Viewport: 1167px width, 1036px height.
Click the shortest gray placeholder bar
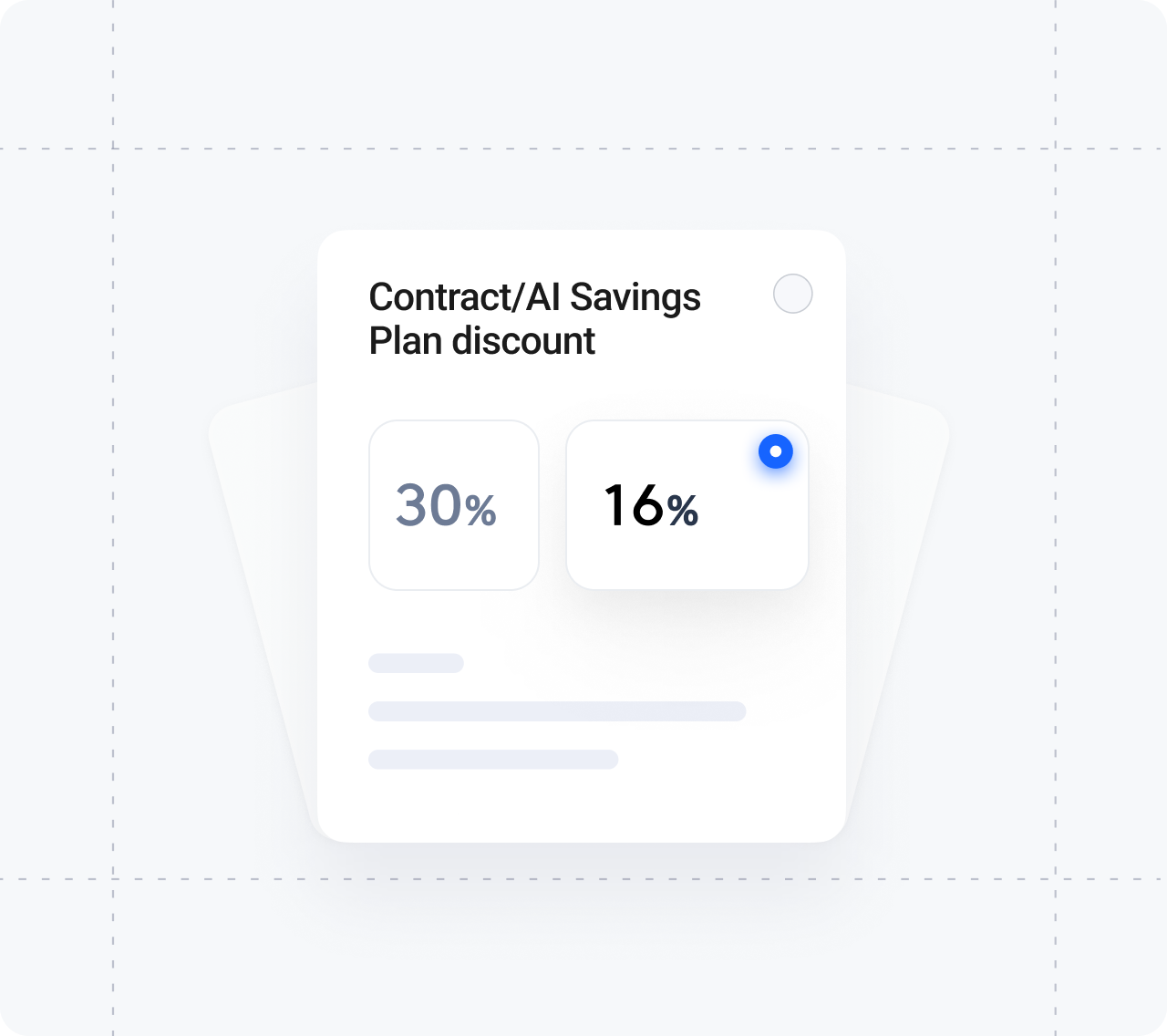coord(416,663)
